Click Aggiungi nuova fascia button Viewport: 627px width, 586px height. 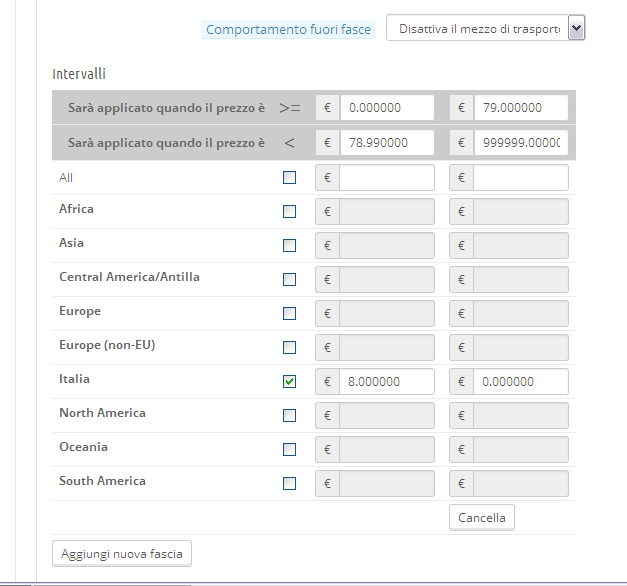(x=122, y=553)
